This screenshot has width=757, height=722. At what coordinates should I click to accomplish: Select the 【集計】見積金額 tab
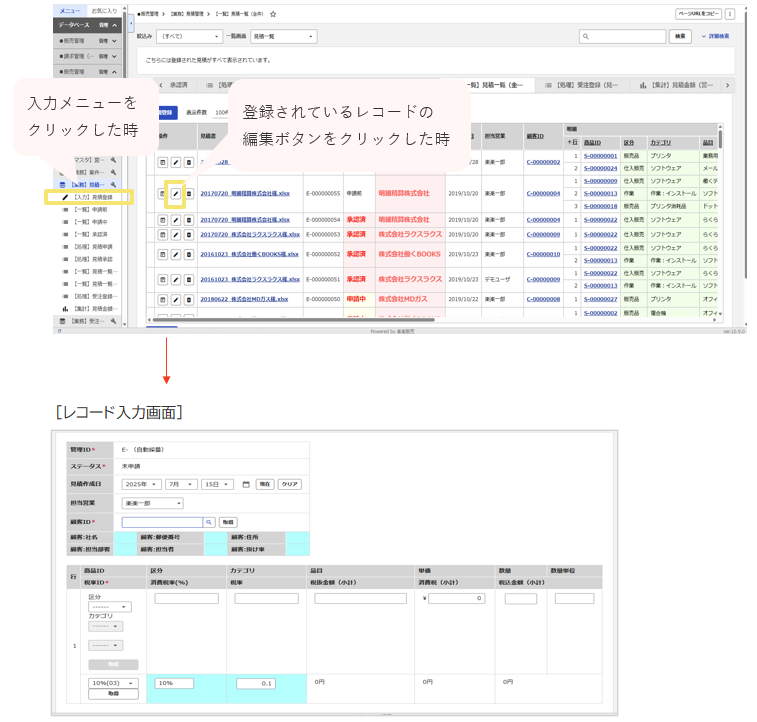pyautogui.click(x=676, y=85)
